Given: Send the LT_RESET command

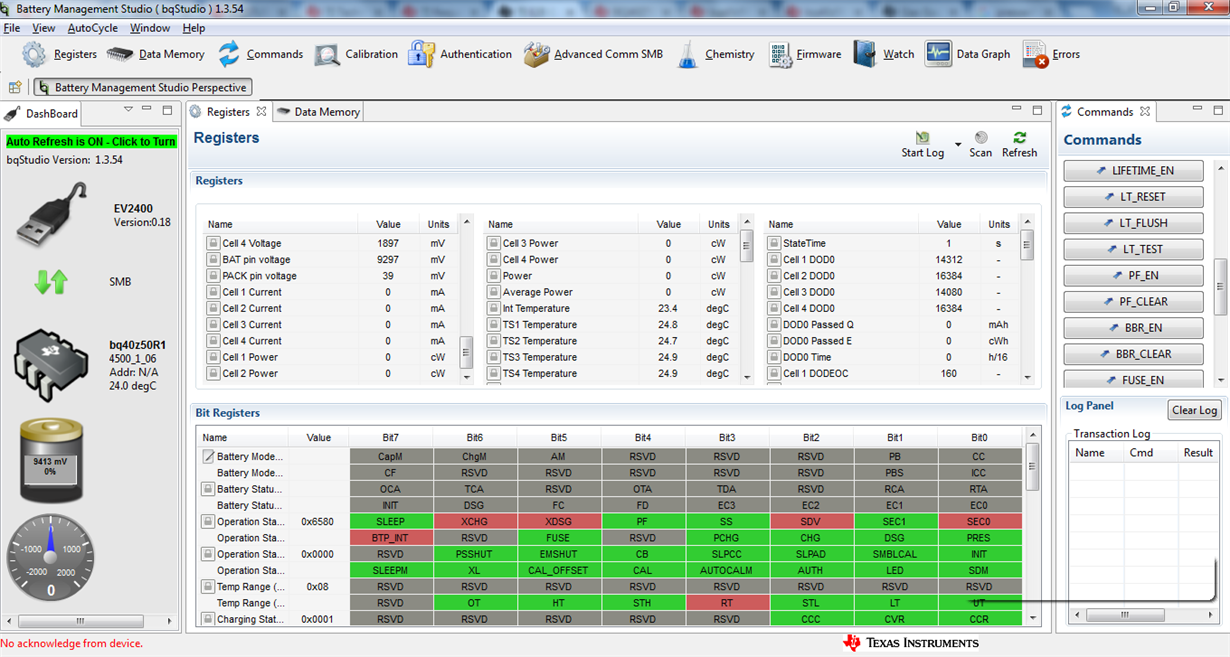Looking at the screenshot, I should (1133, 197).
